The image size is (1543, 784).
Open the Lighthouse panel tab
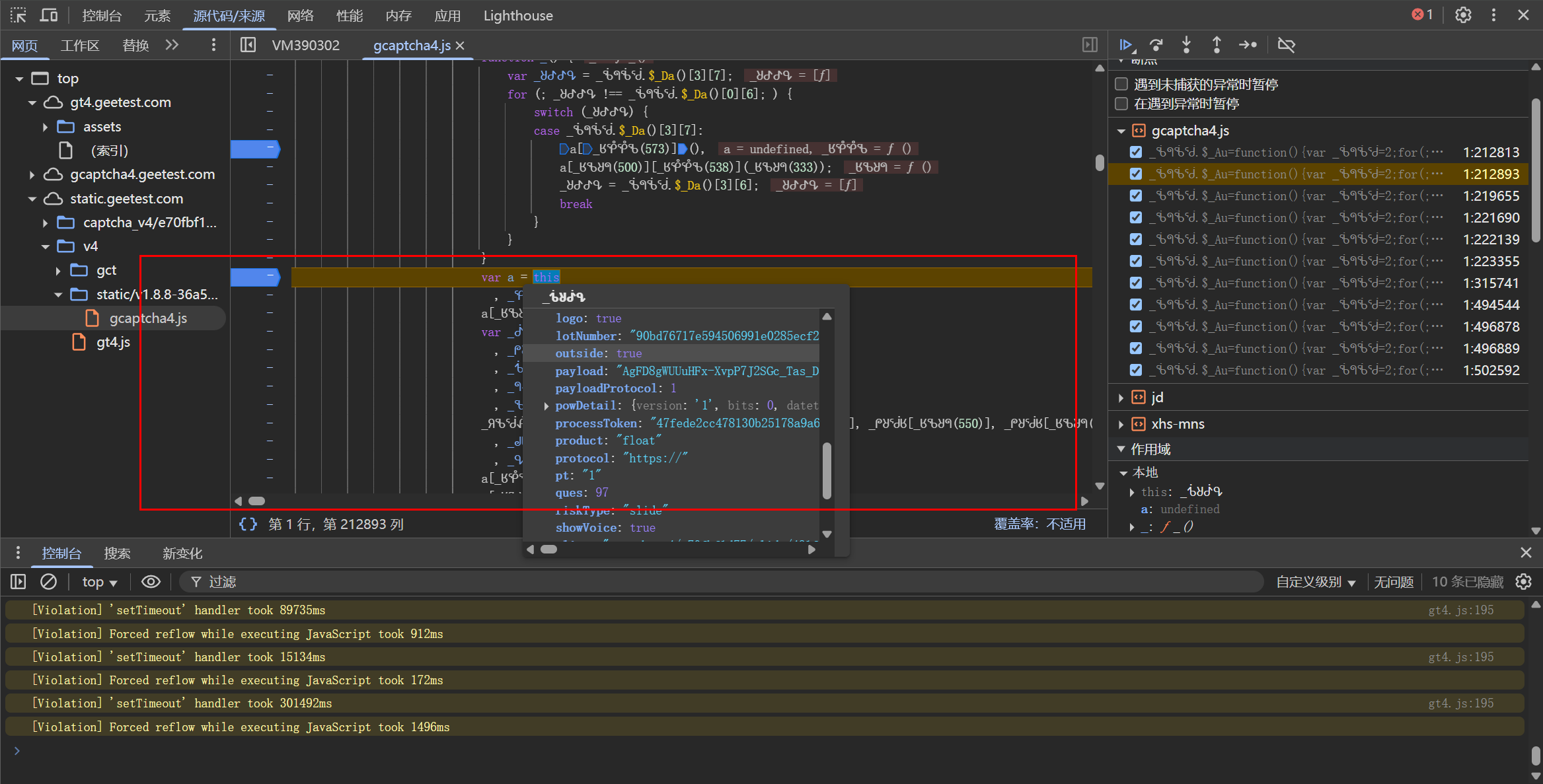point(518,15)
